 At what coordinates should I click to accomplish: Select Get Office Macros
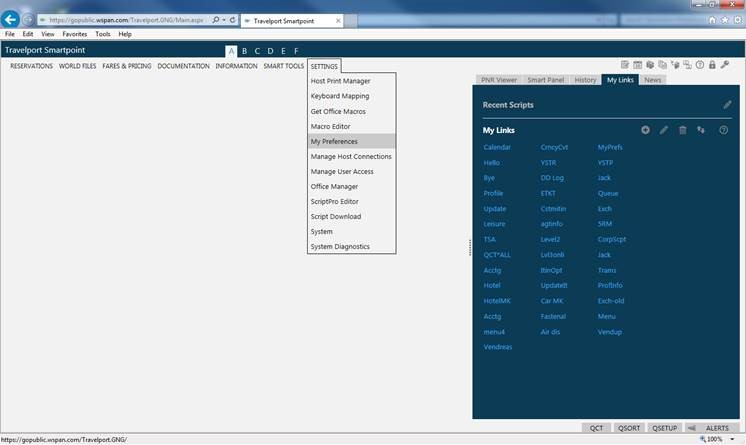(x=351, y=111)
